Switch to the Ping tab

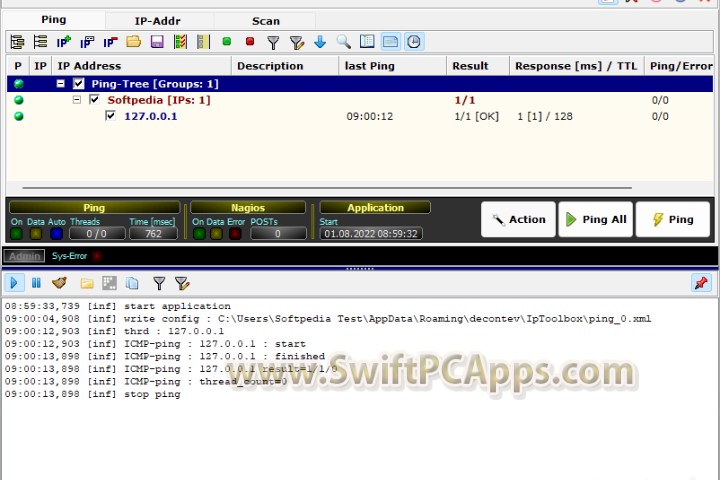pyautogui.click(x=54, y=20)
